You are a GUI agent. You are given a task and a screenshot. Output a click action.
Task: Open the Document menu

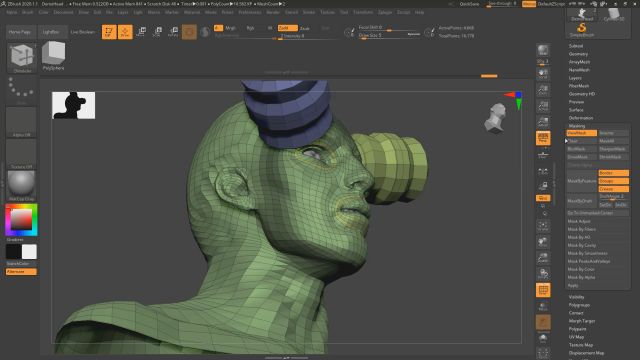pyautogui.click(x=63, y=12)
